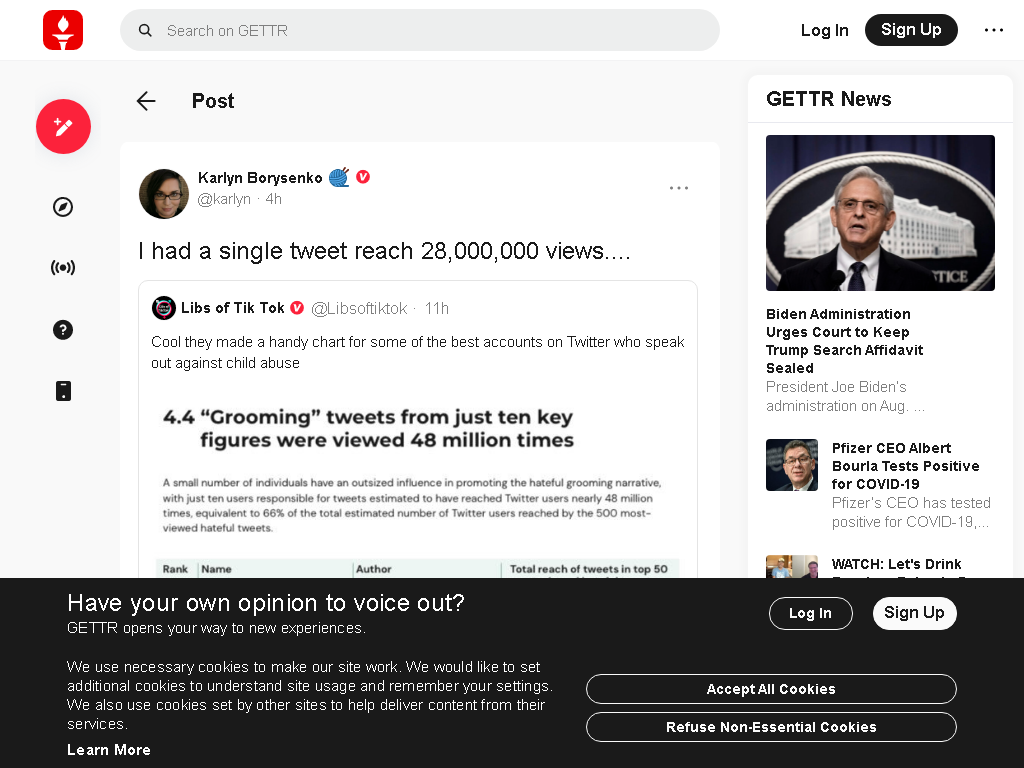This screenshot has height=768, width=1024.
Task: Refuse Non-Essential Cookies
Action: [x=771, y=727]
